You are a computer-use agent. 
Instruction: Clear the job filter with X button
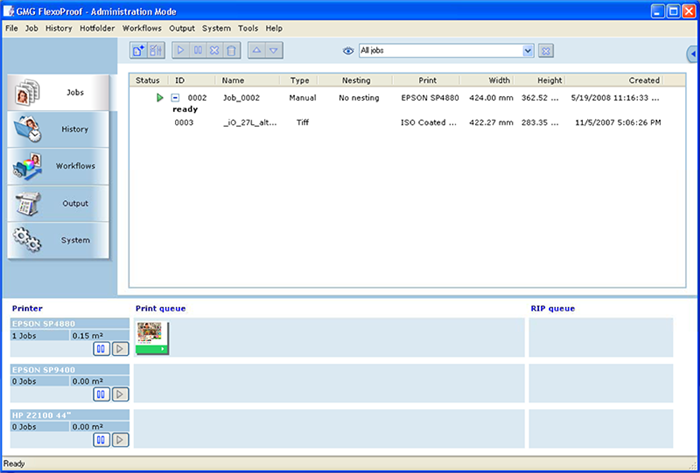(x=546, y=50)
